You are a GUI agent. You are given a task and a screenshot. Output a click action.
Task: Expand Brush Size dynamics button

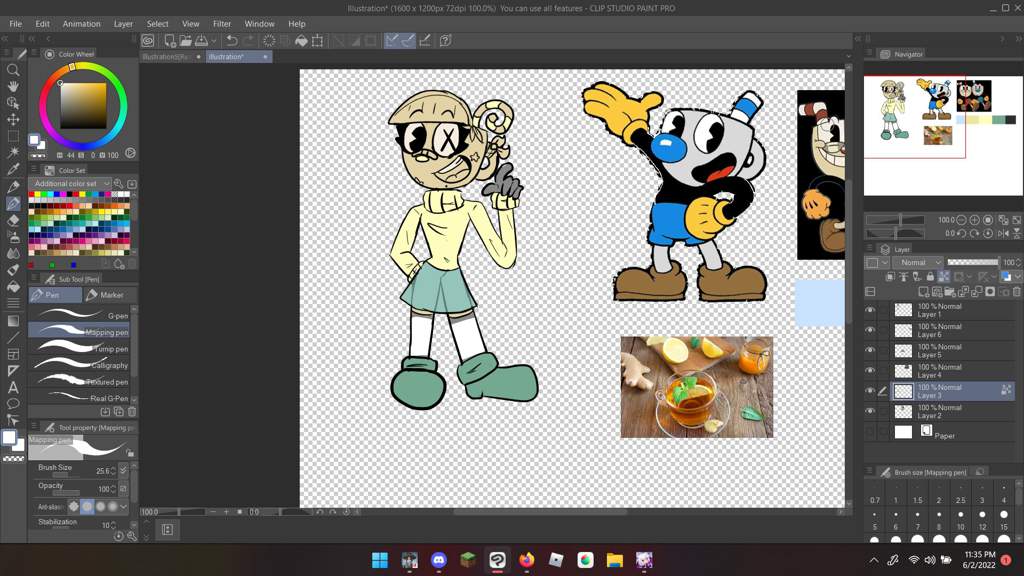click(123, 470)
